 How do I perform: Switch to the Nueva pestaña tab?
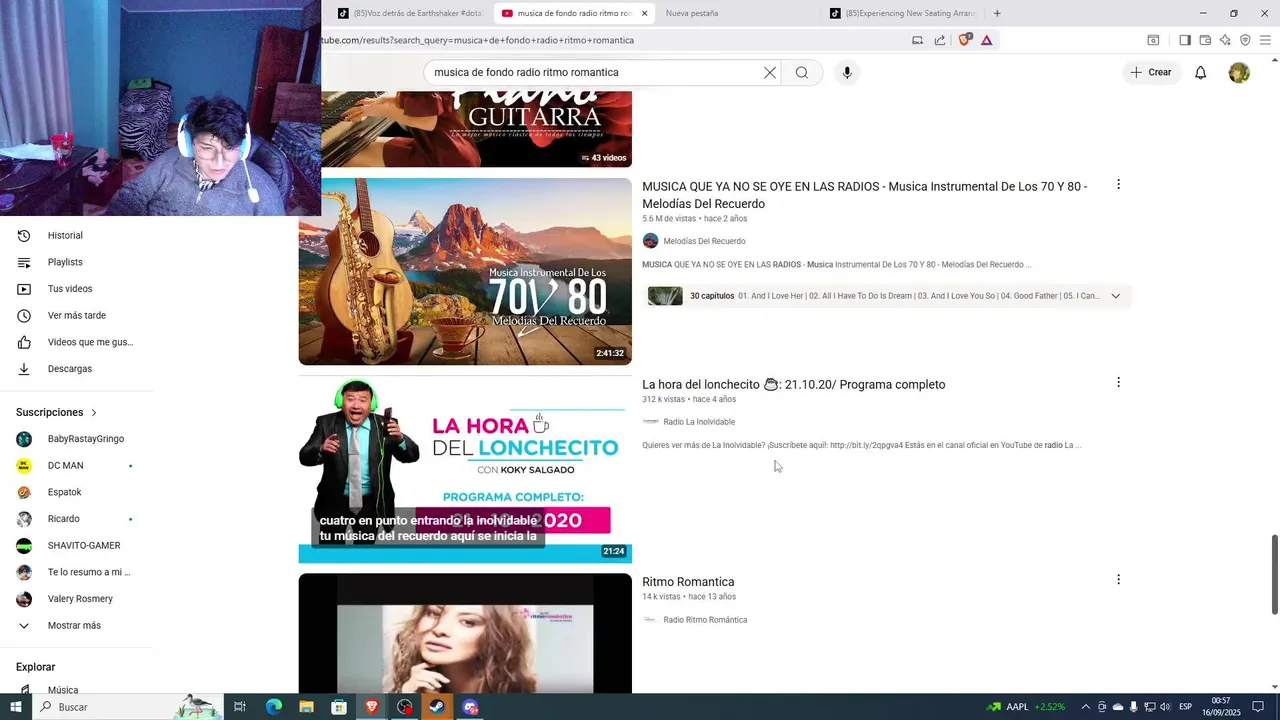pyautogui.click(x=691, y=13)
